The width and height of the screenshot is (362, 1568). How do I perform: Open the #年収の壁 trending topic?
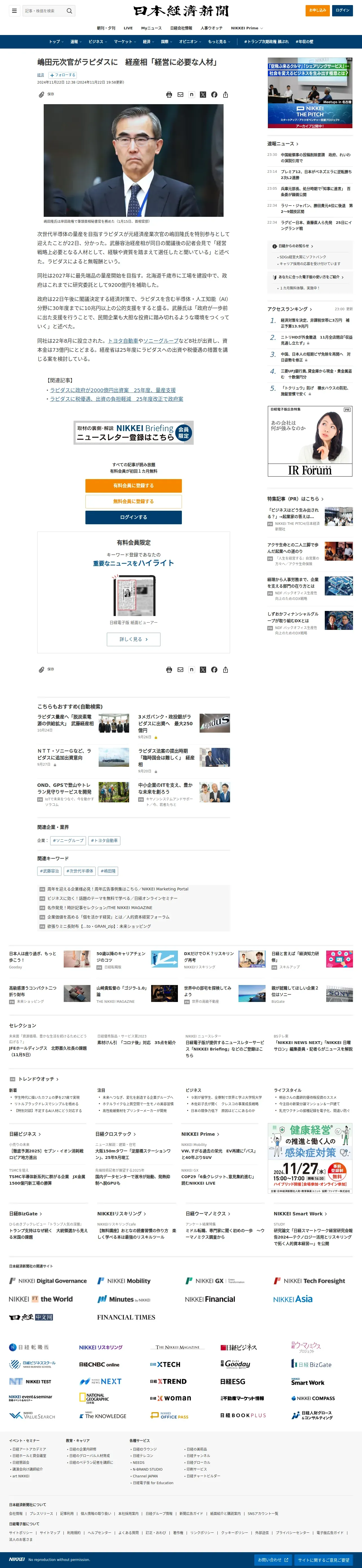[304, 42]
